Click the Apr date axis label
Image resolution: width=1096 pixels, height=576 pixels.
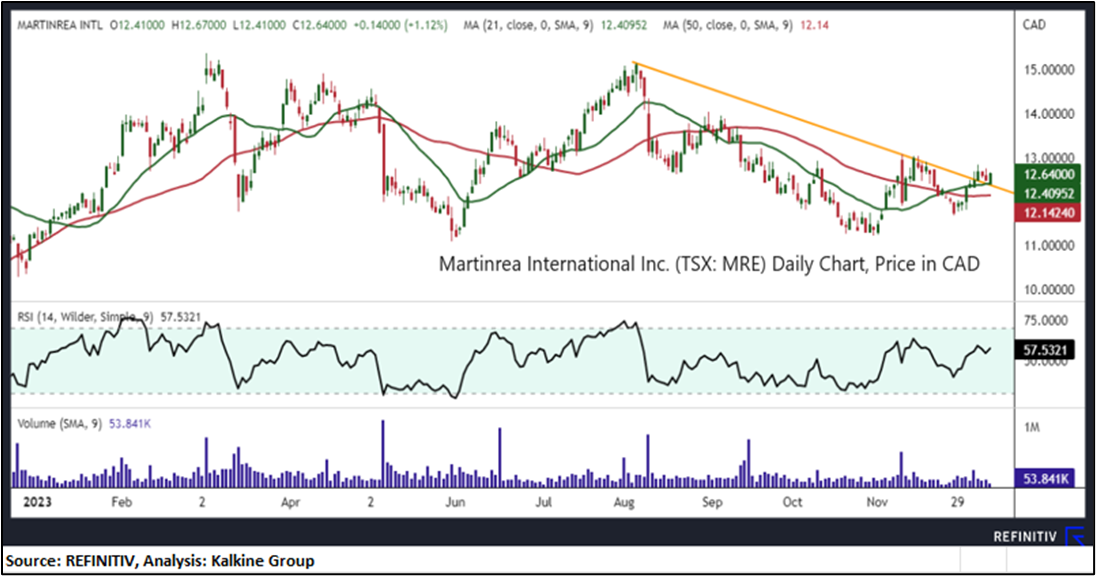coord(290,502)
